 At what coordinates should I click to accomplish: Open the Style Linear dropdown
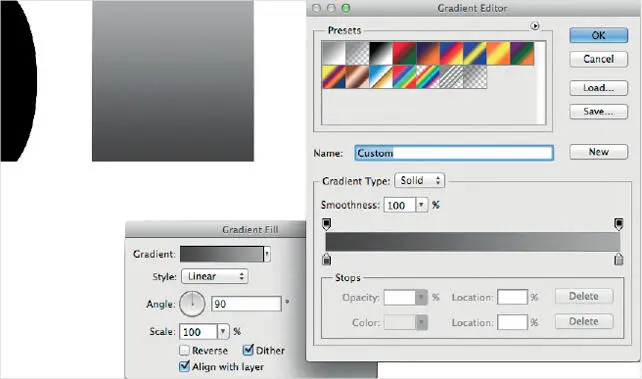(x=215, y=276)
